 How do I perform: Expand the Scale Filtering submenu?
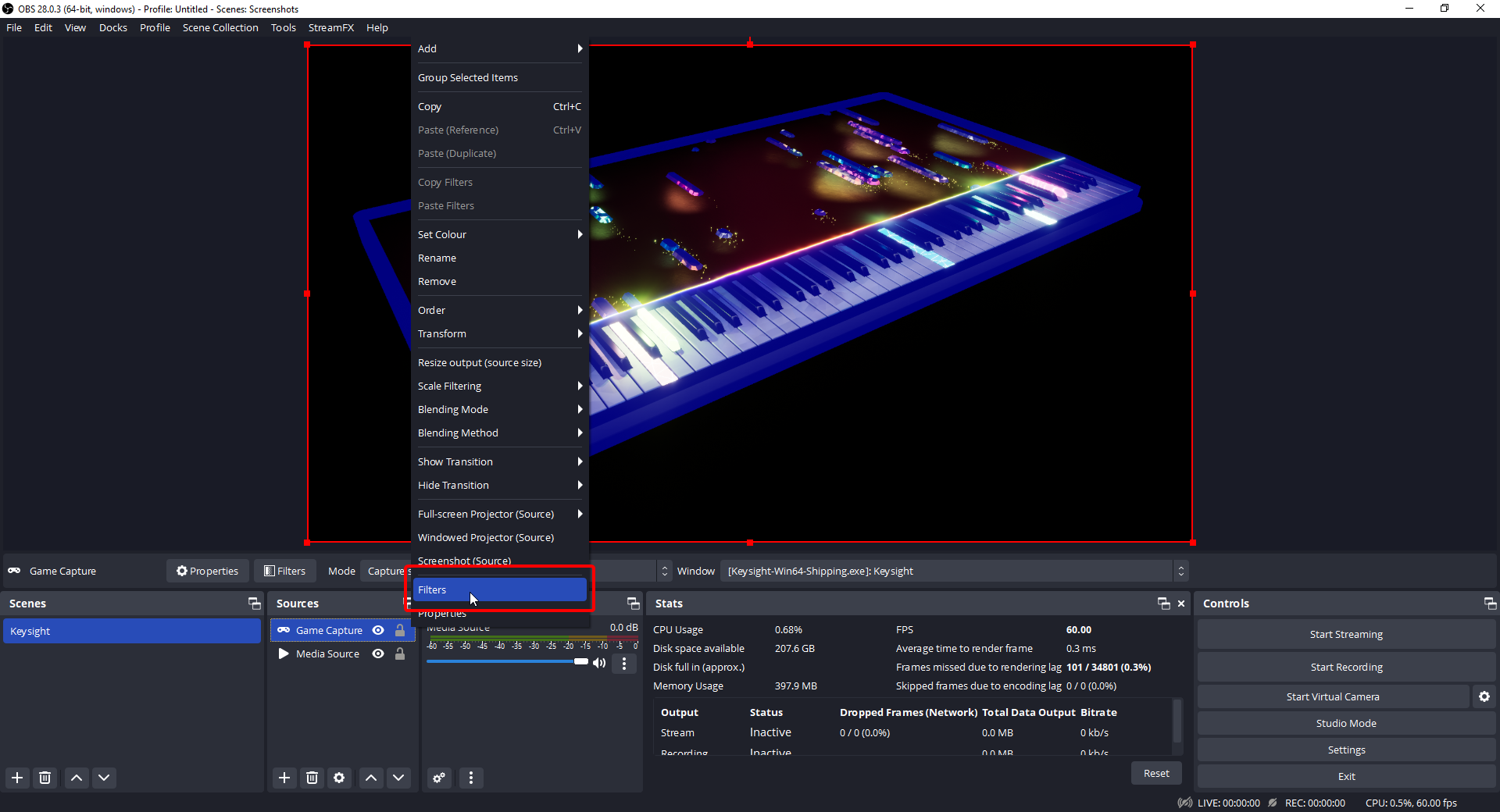tap(500, 386)
